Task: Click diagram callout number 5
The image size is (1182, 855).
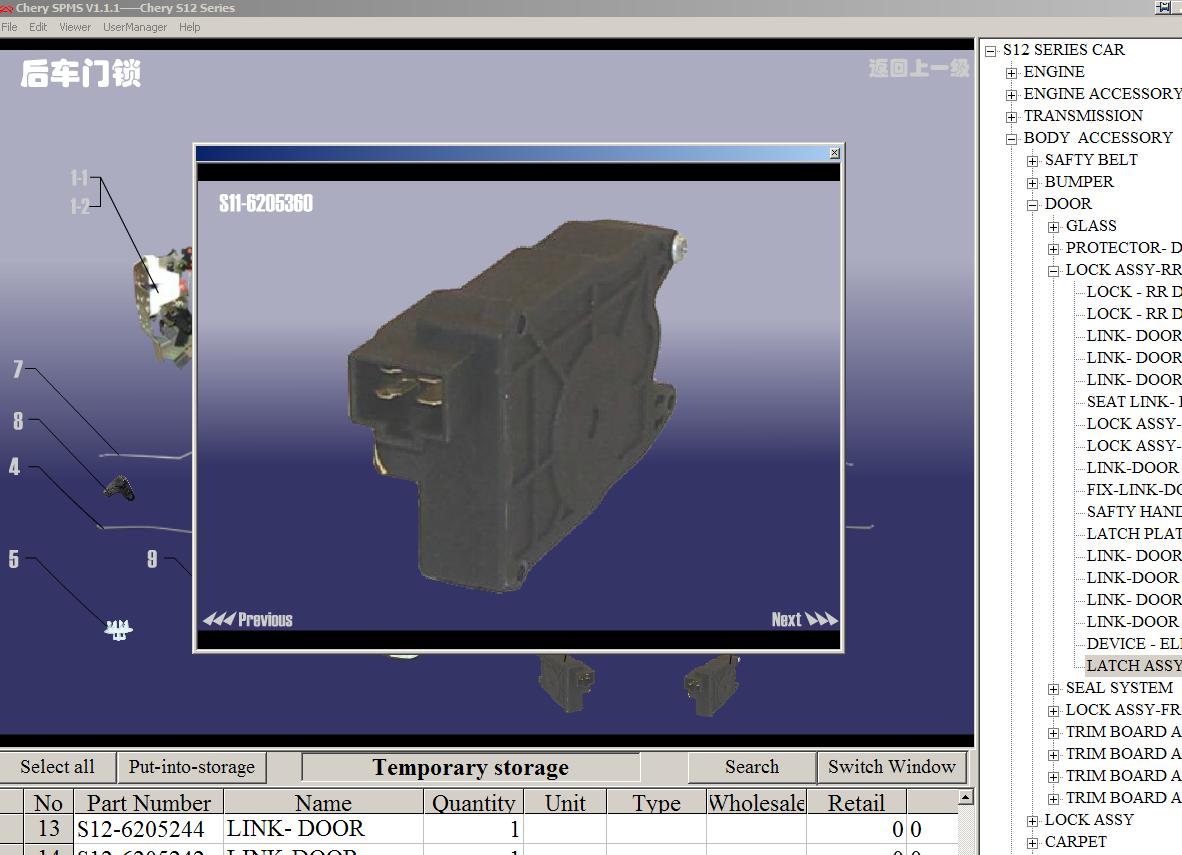Action: (x=14, y=559)
